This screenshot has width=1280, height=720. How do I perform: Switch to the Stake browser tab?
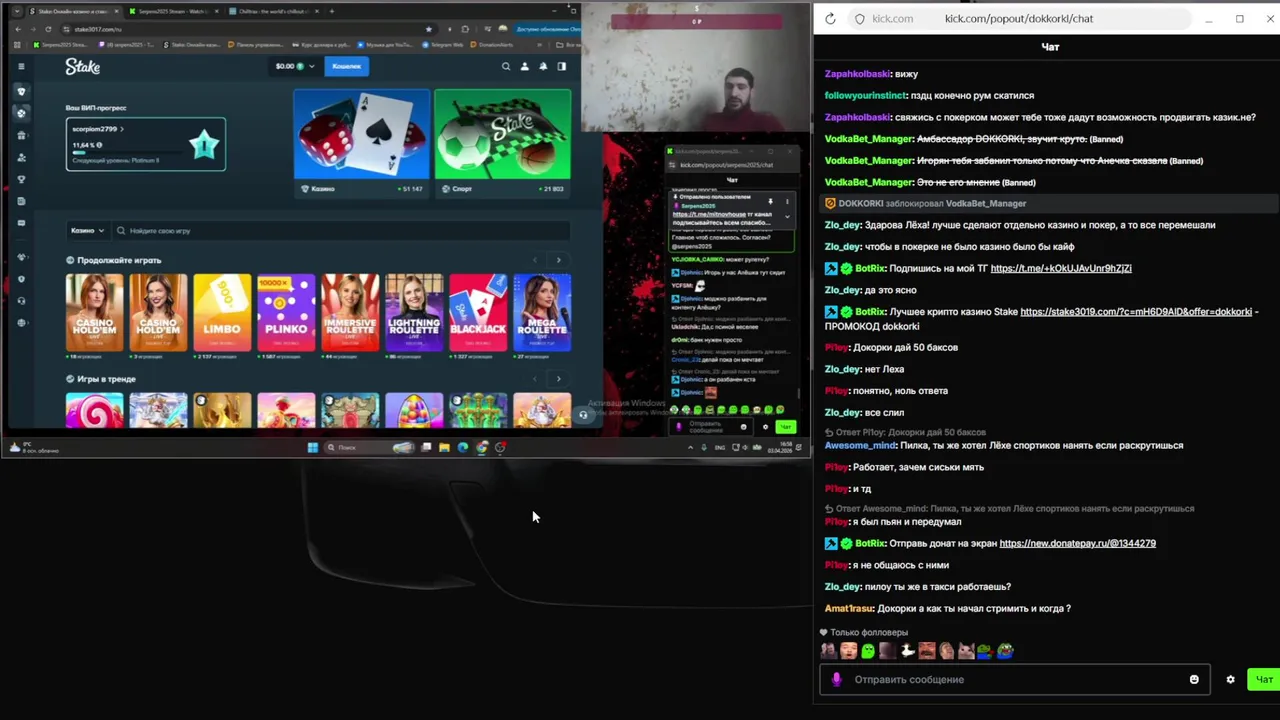[73, 11]
